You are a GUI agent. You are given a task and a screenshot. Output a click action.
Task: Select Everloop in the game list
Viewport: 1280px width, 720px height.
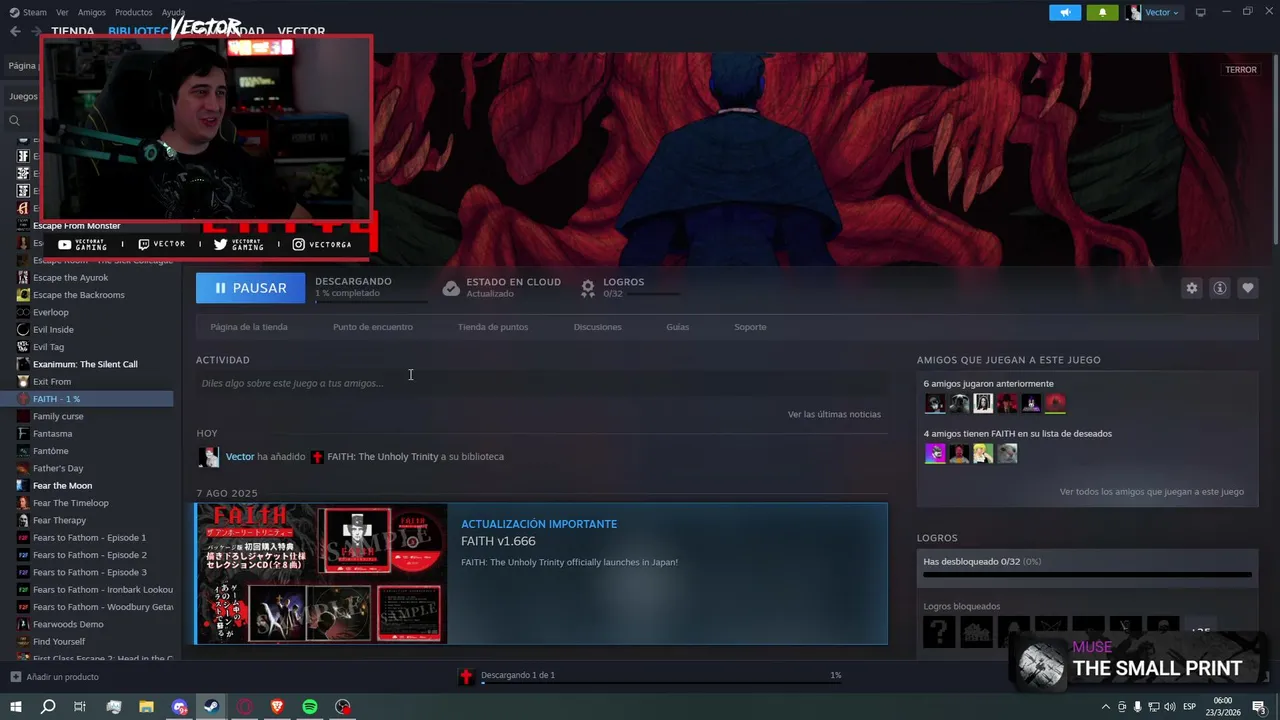click(x=51, y=312)
